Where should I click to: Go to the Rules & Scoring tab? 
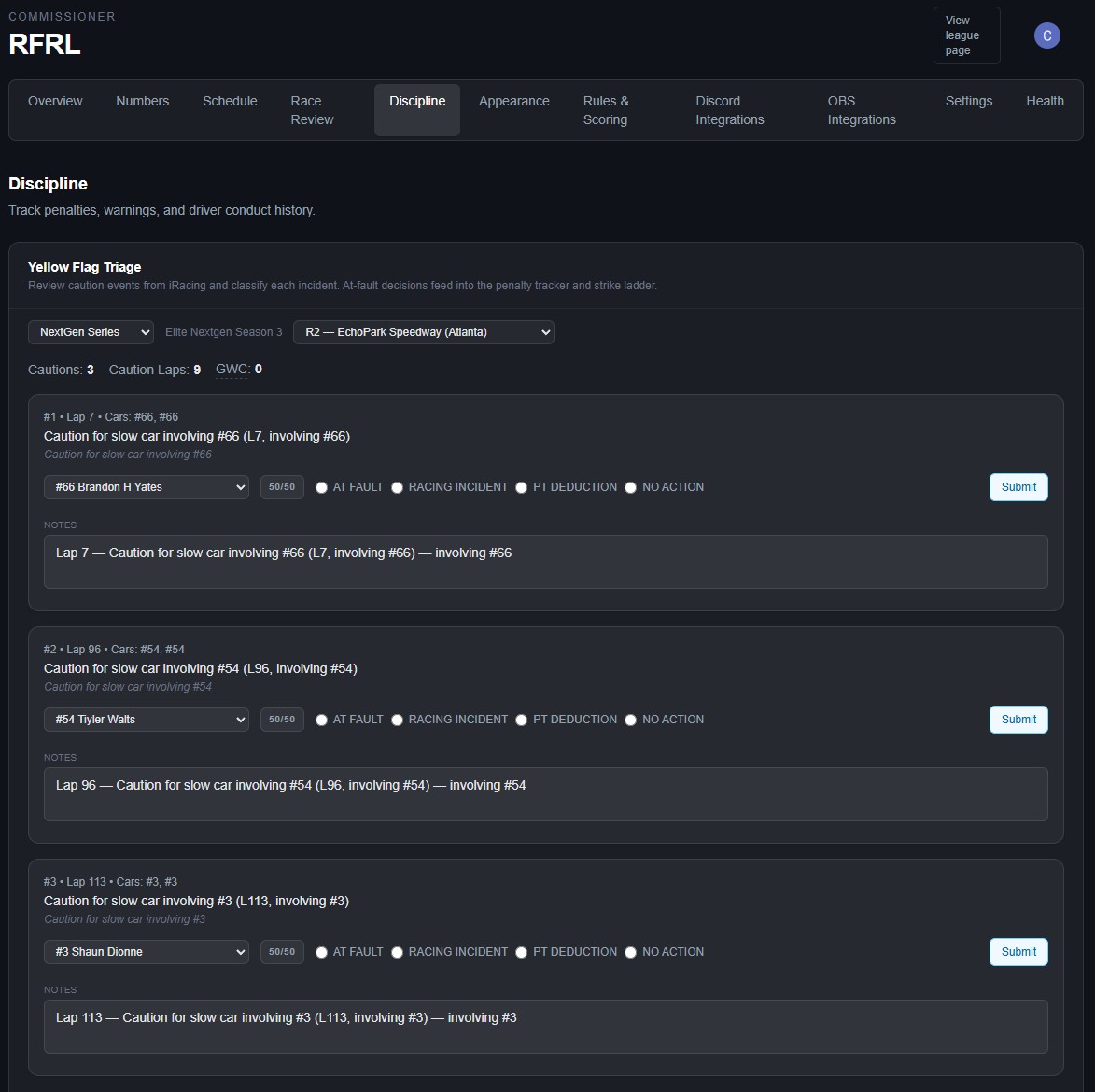606,110
